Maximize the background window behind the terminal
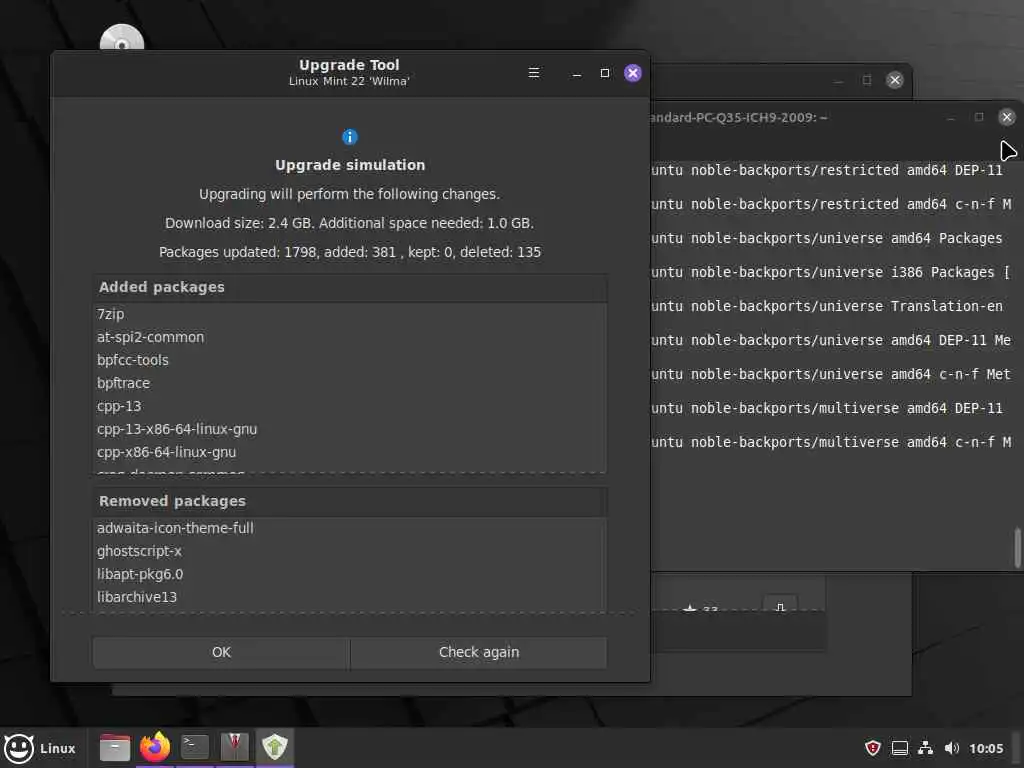The image size is (1024, 768). 867,80
